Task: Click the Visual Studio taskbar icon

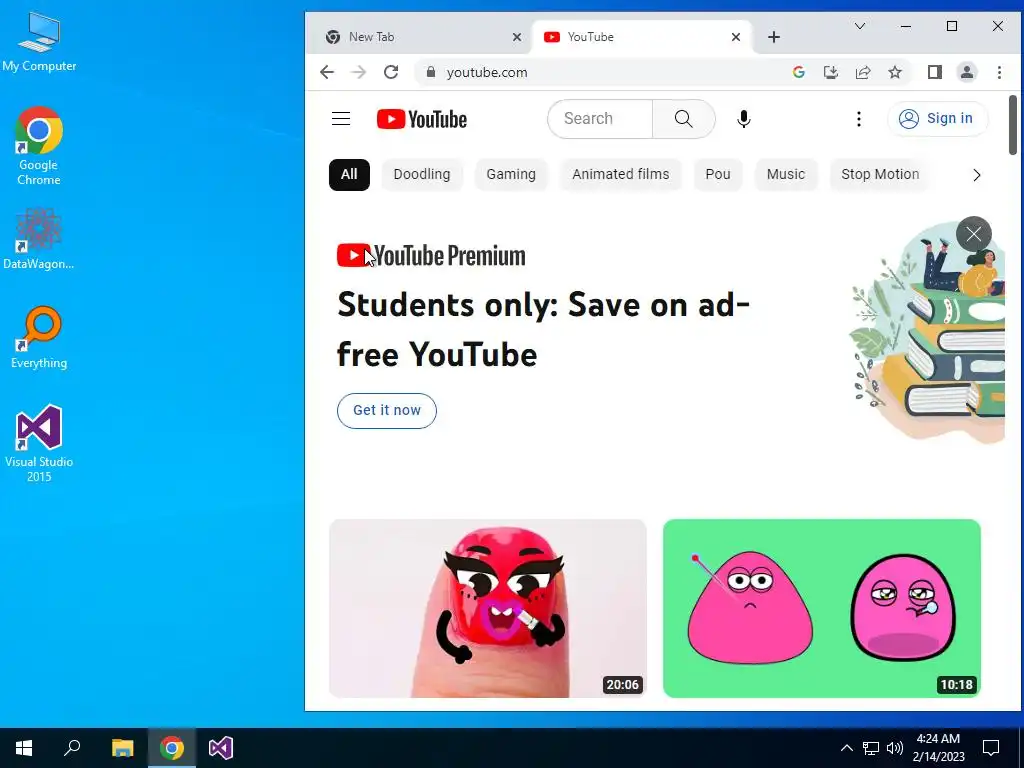Action: 221,748
